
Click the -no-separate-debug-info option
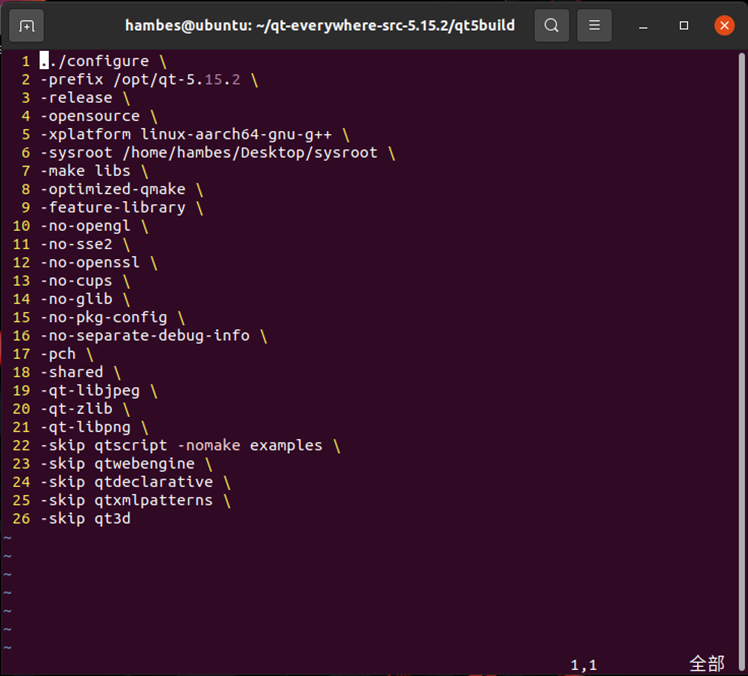click(144, 335)
